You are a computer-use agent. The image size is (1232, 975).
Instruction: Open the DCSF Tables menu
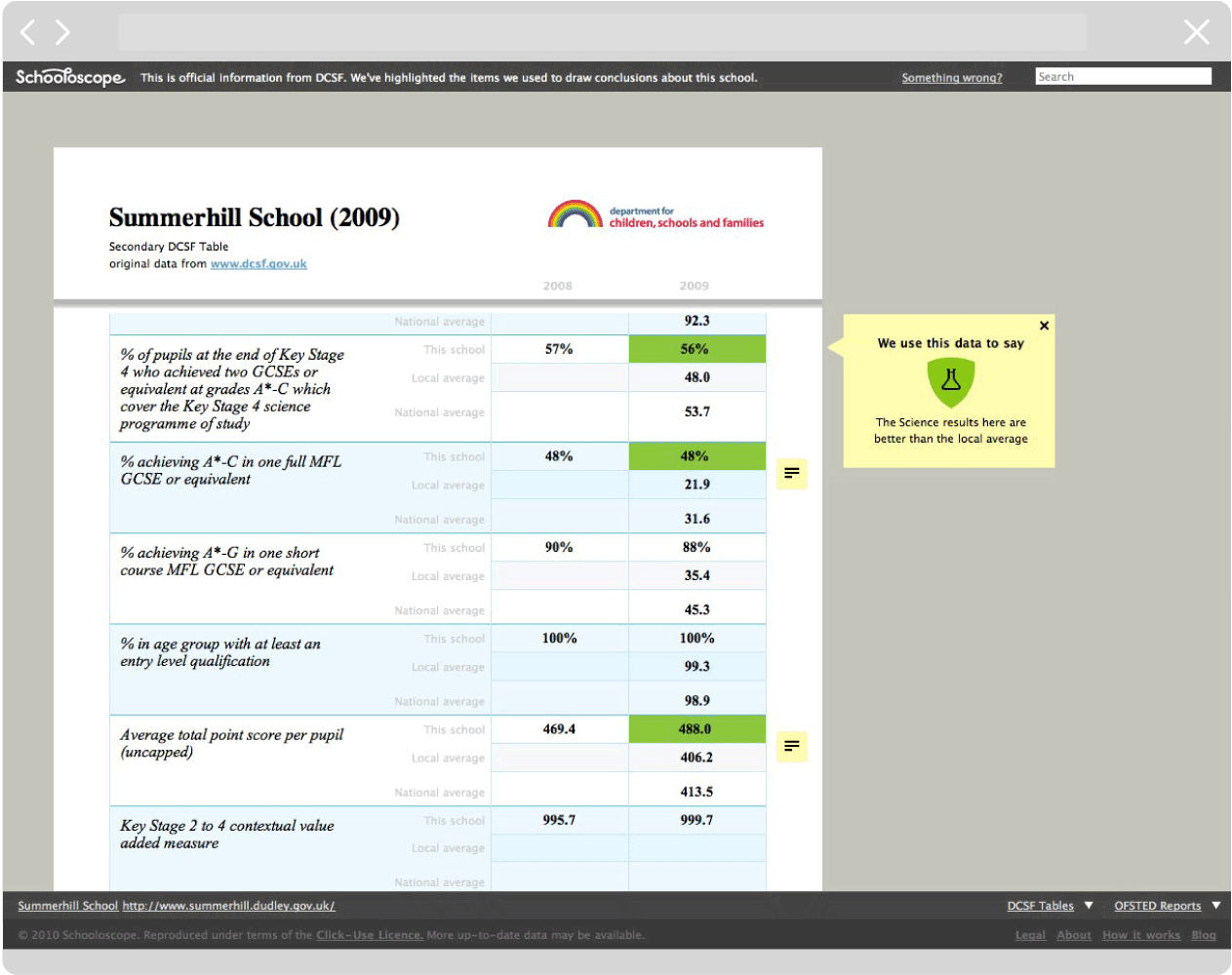1040,906
